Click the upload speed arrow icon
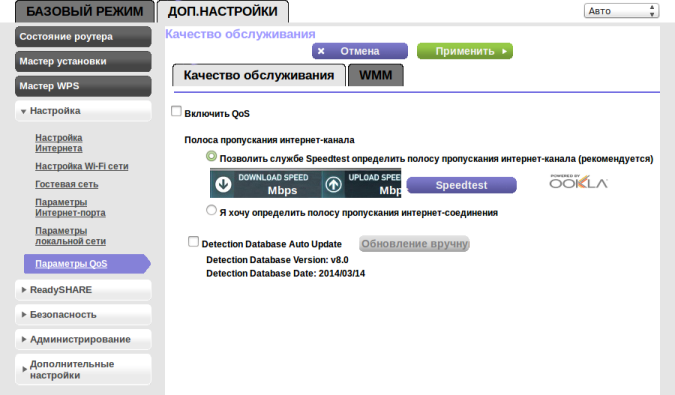The image size is (675, 395). [333, 184]
